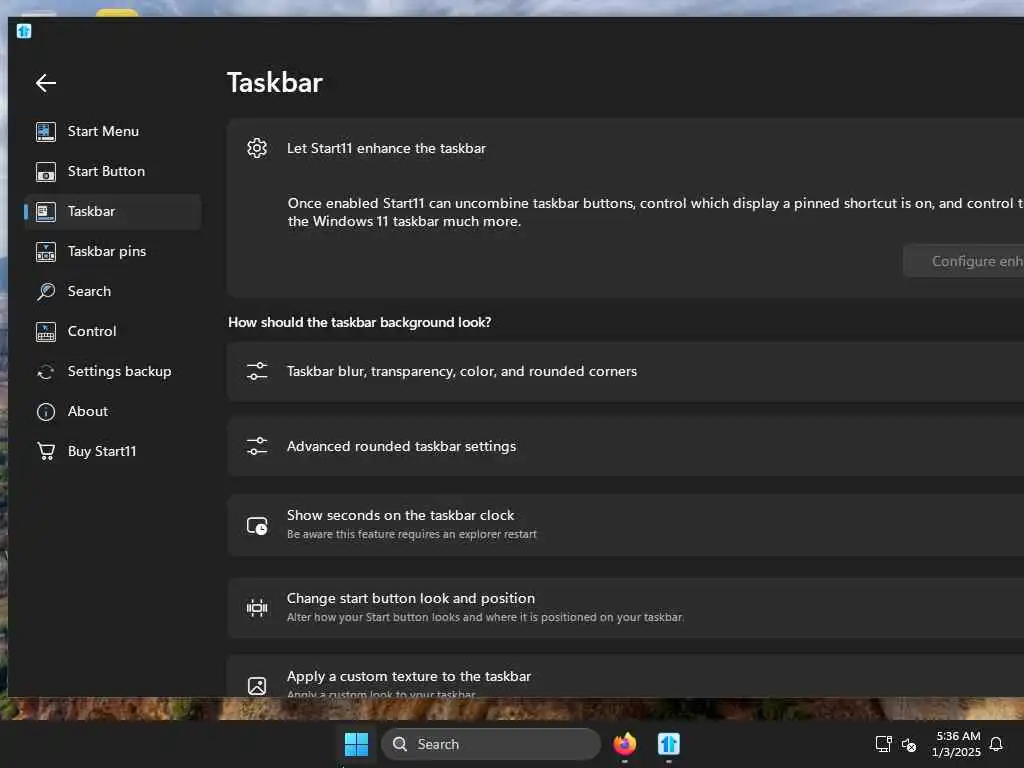Click the About info icon
The image size is (1024, 768).
(x=46, y=412)
